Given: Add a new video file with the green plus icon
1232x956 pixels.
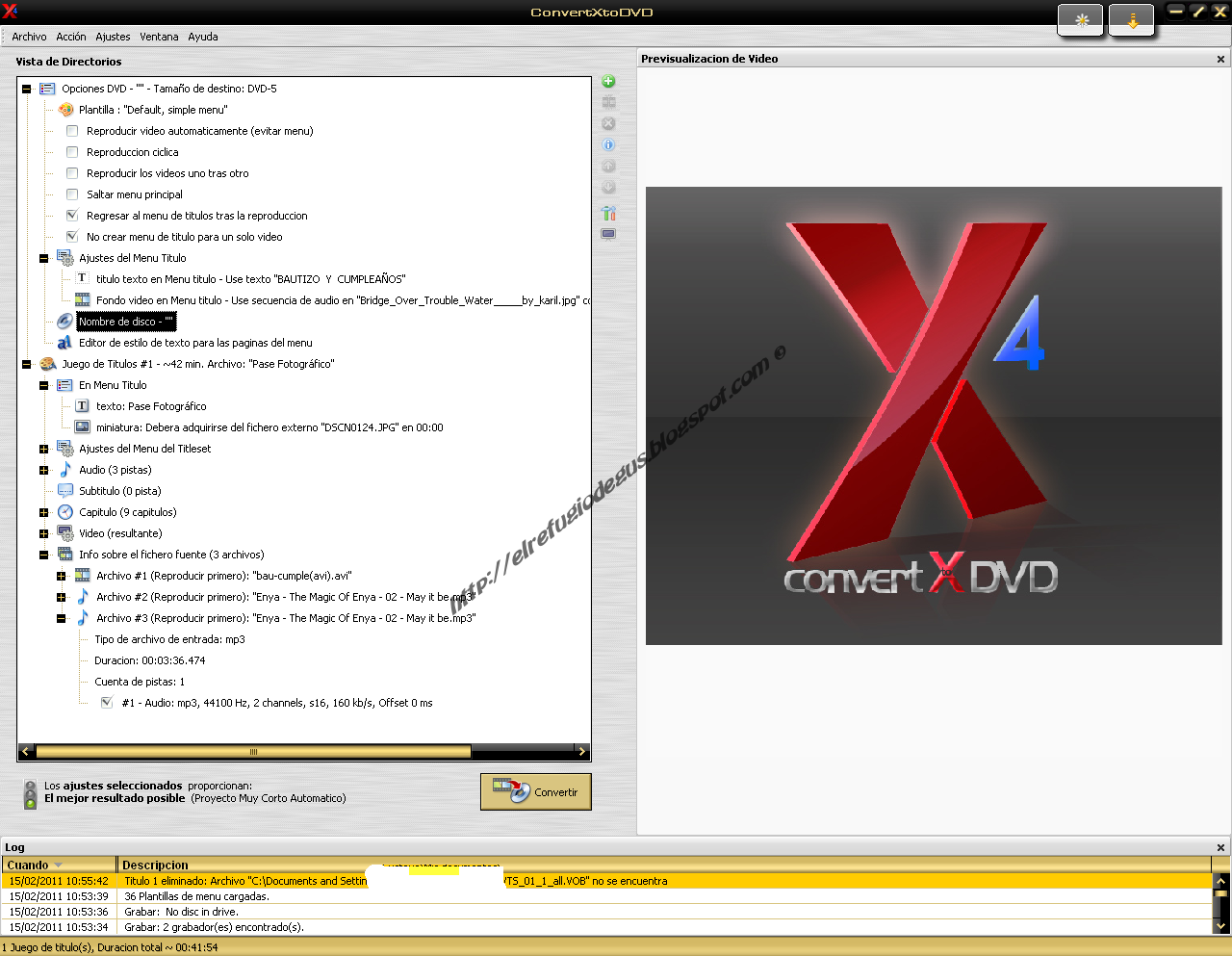Looking at the screenshot, I should [607, 82].
